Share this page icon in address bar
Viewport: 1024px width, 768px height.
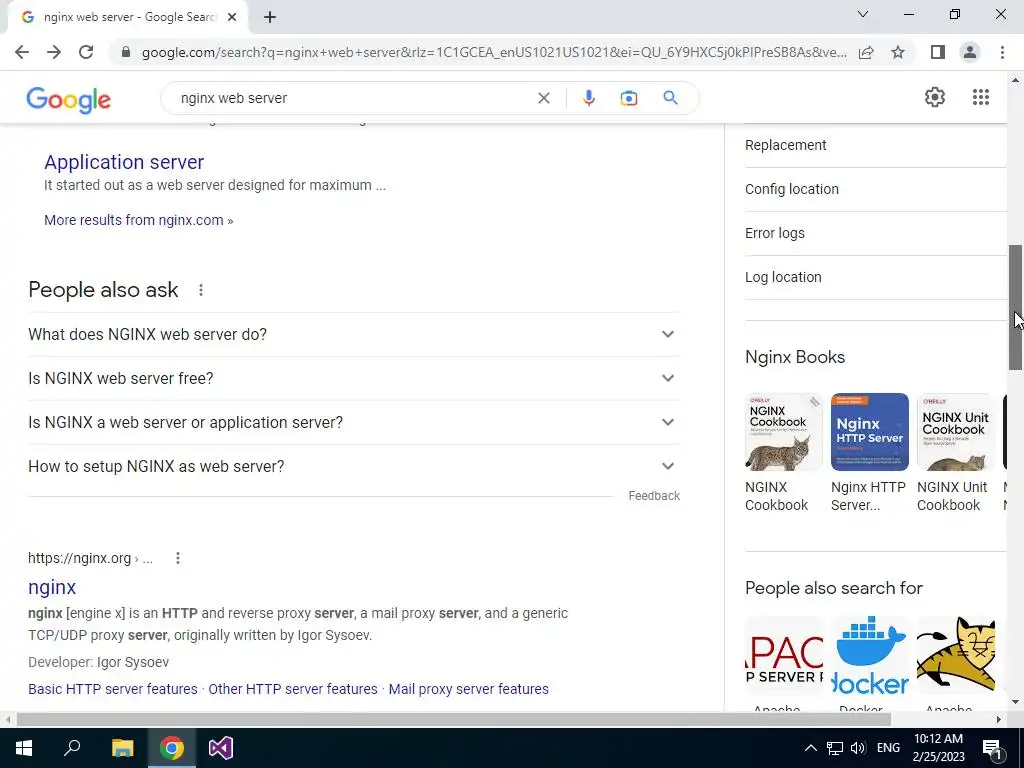point(866,52)
